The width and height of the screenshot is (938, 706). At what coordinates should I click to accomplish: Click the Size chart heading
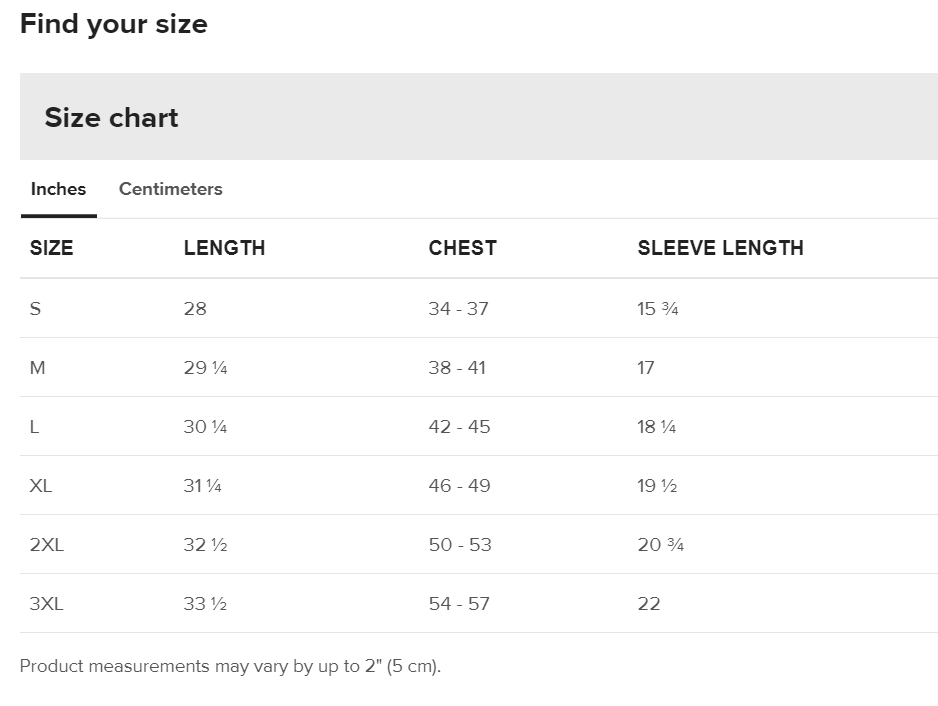111,117
